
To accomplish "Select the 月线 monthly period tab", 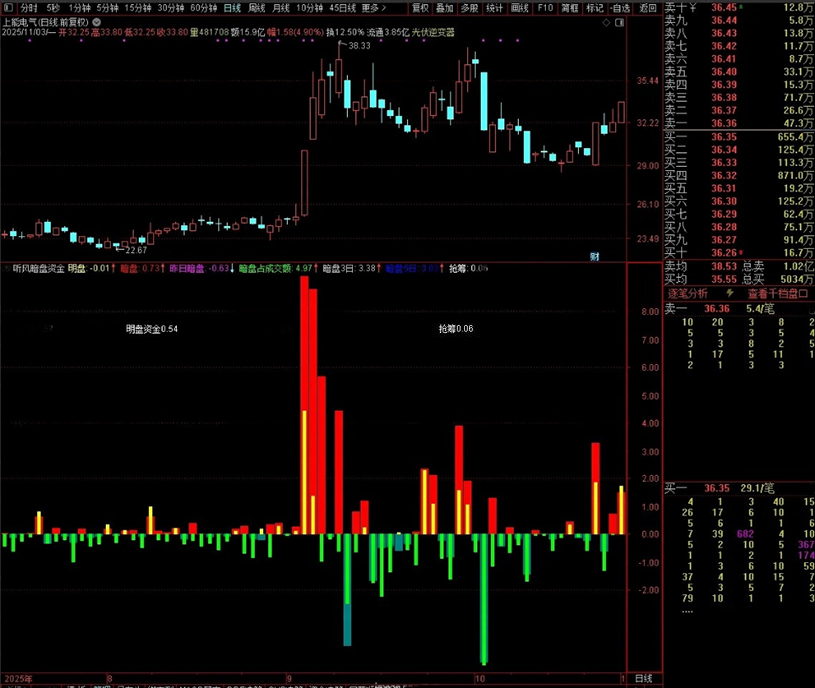I will click(281, 8).
